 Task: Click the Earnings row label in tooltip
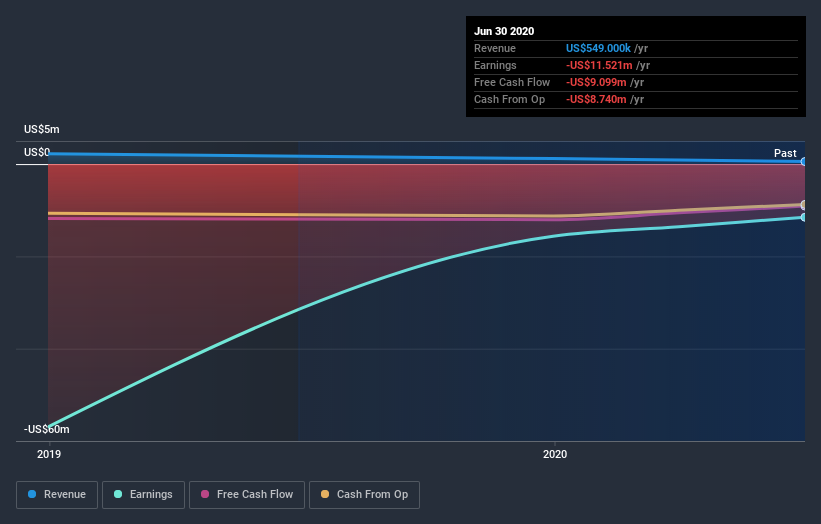pyautogui.click(x=495, y=65)
